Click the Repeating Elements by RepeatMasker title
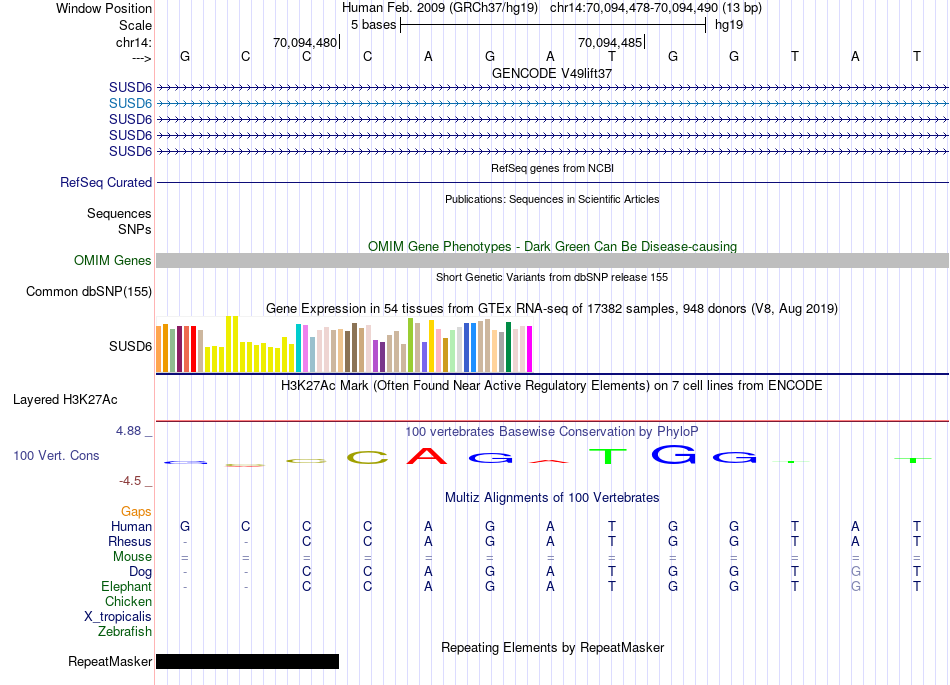 tap(552, 647)
